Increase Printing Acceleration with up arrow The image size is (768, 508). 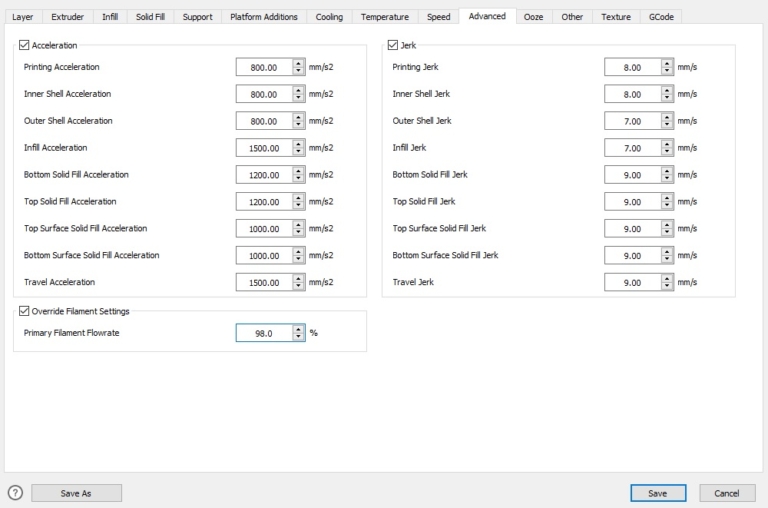click(x=298, y=63)
